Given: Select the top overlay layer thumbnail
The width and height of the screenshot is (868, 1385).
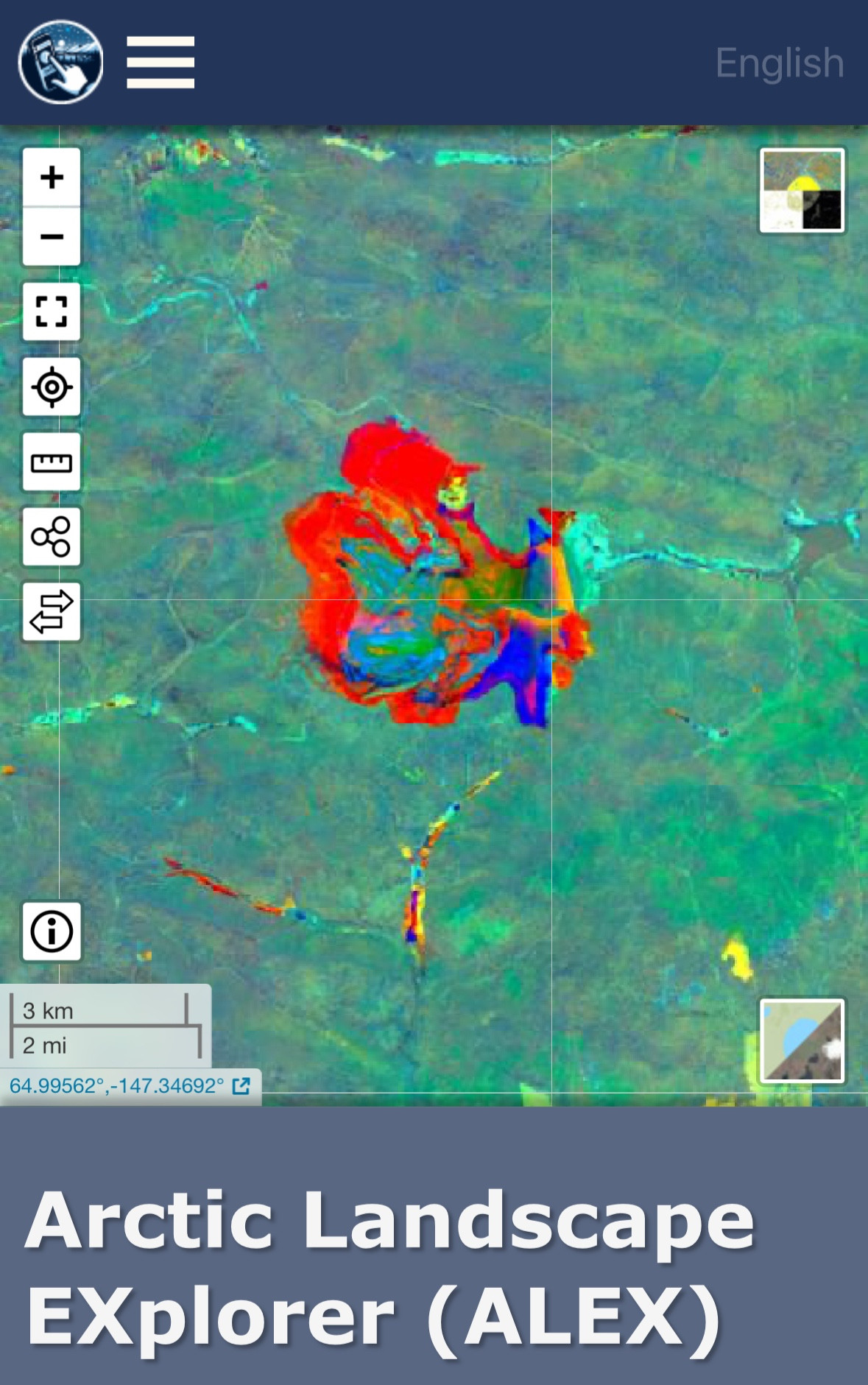Looking at the screenshot, I should coord(802,191).
